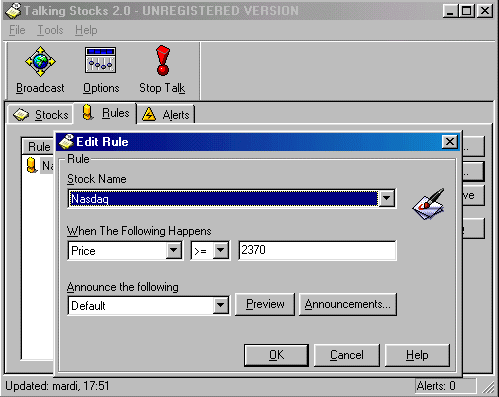The image size is (499, 397).
Task: Close the Edit Rule dialog
Action: (x=449, y=142)
